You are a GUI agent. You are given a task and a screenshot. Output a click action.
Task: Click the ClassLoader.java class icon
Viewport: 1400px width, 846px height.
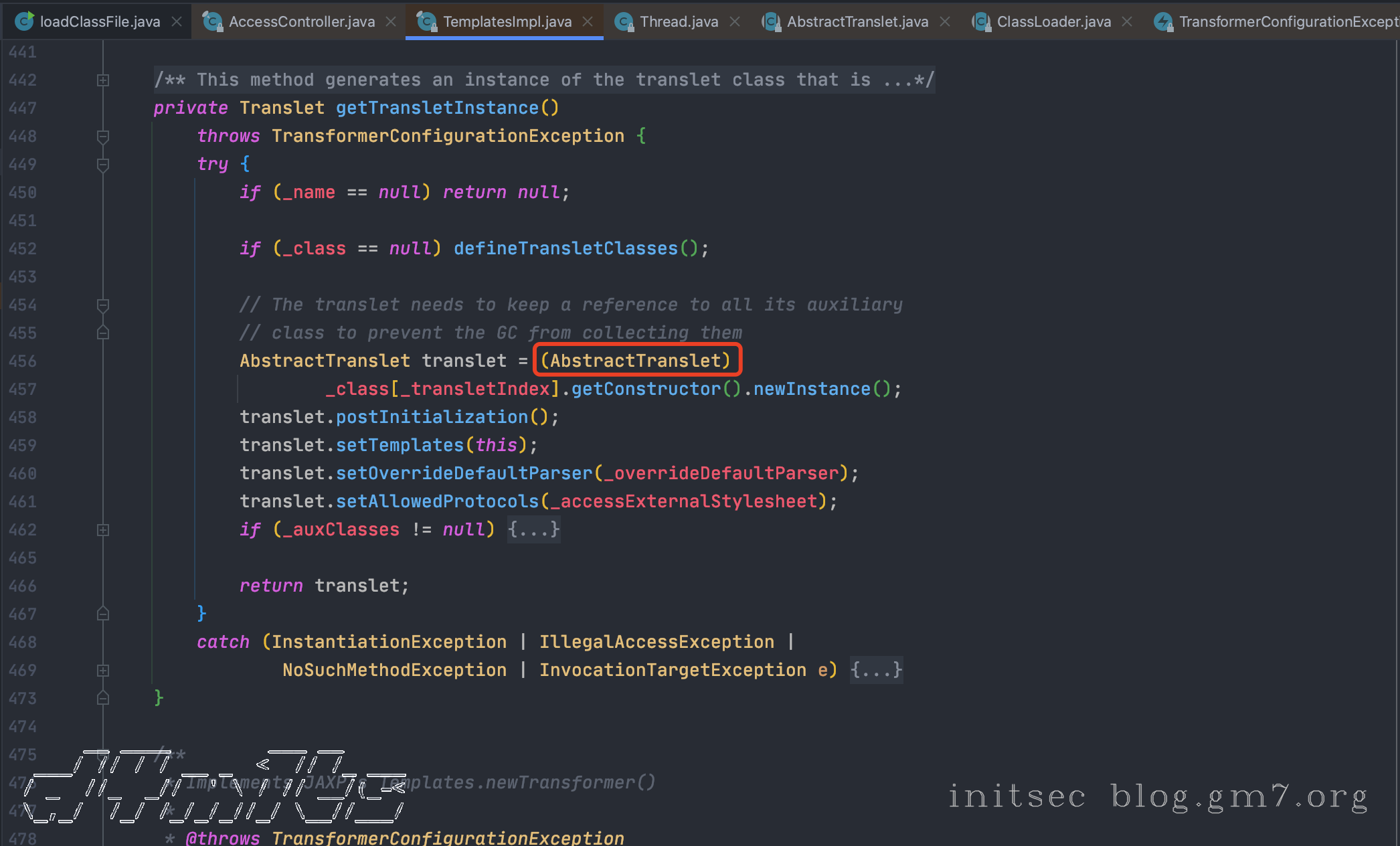(x=981, y=21)
